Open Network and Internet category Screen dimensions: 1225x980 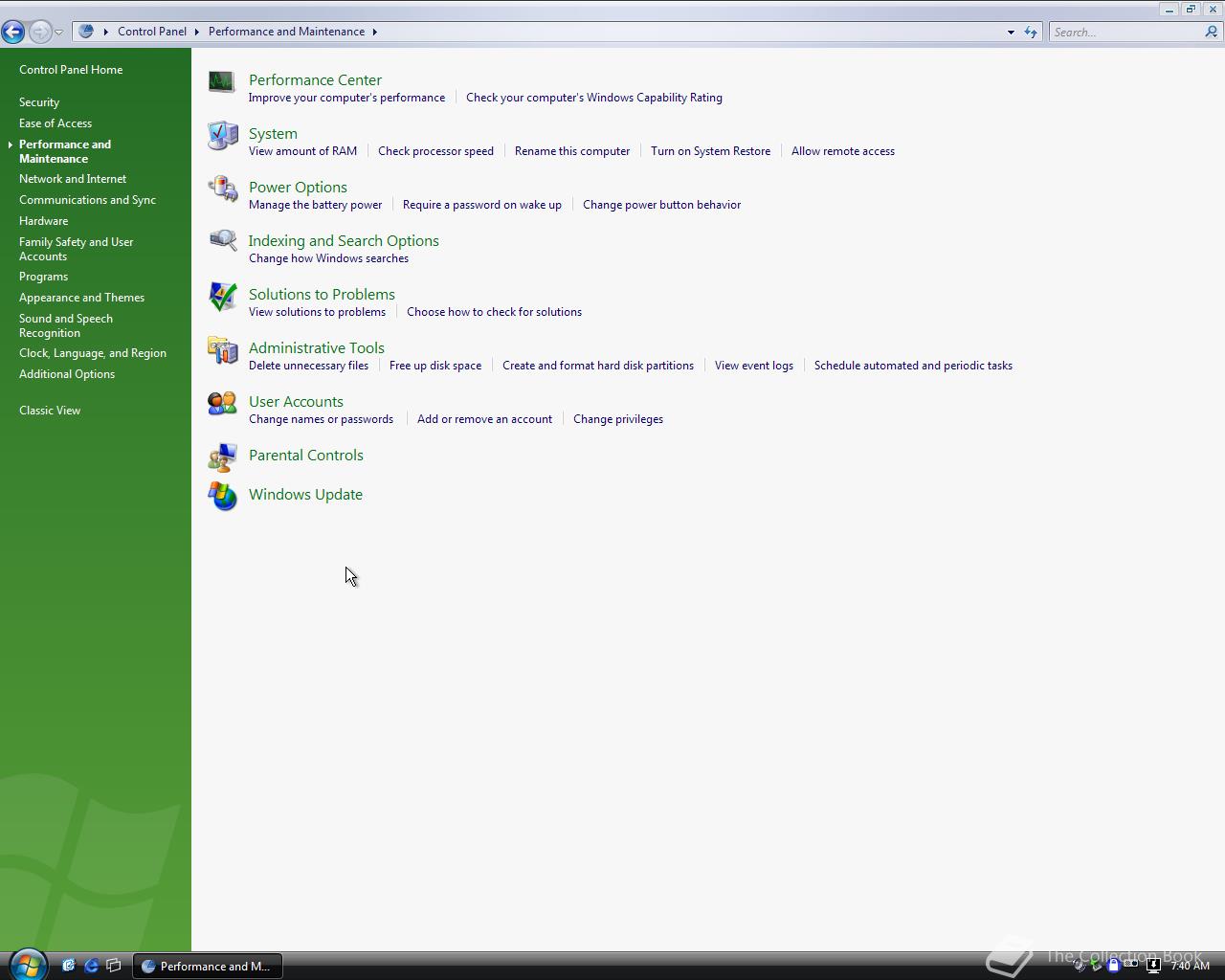pyautogui.click(x=73, y=179)
